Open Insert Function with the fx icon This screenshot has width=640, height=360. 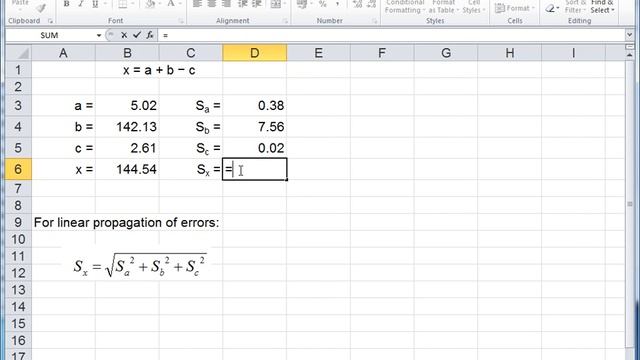150,36
